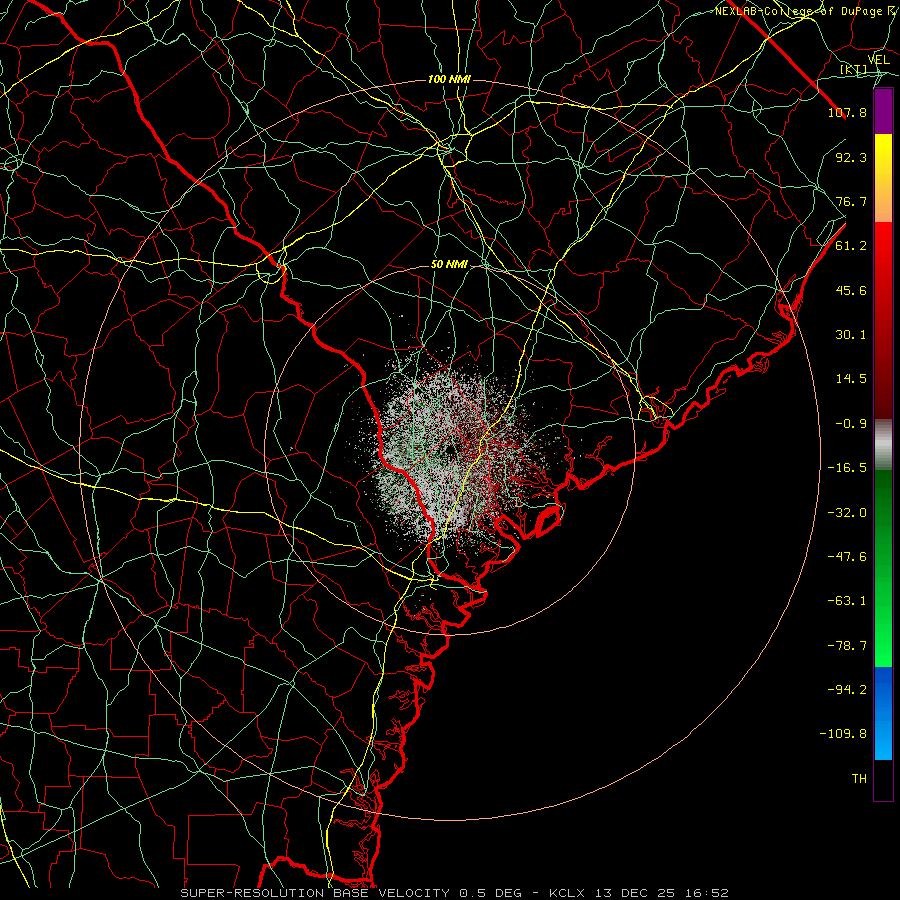This screenshot has height=900, width=900.
Task: Select the 107.8 legend value
Action: coord(847,112)
